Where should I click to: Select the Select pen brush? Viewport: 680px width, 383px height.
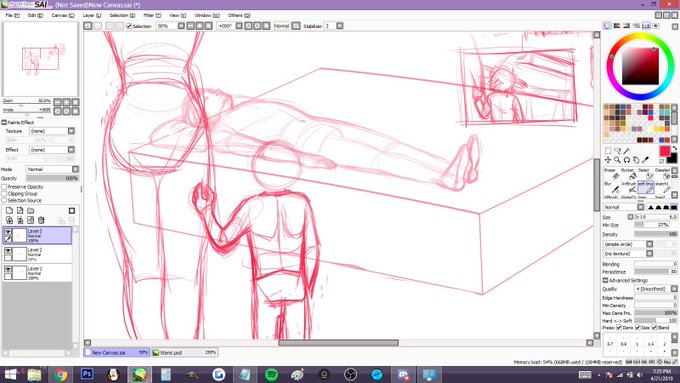[645, 174]
